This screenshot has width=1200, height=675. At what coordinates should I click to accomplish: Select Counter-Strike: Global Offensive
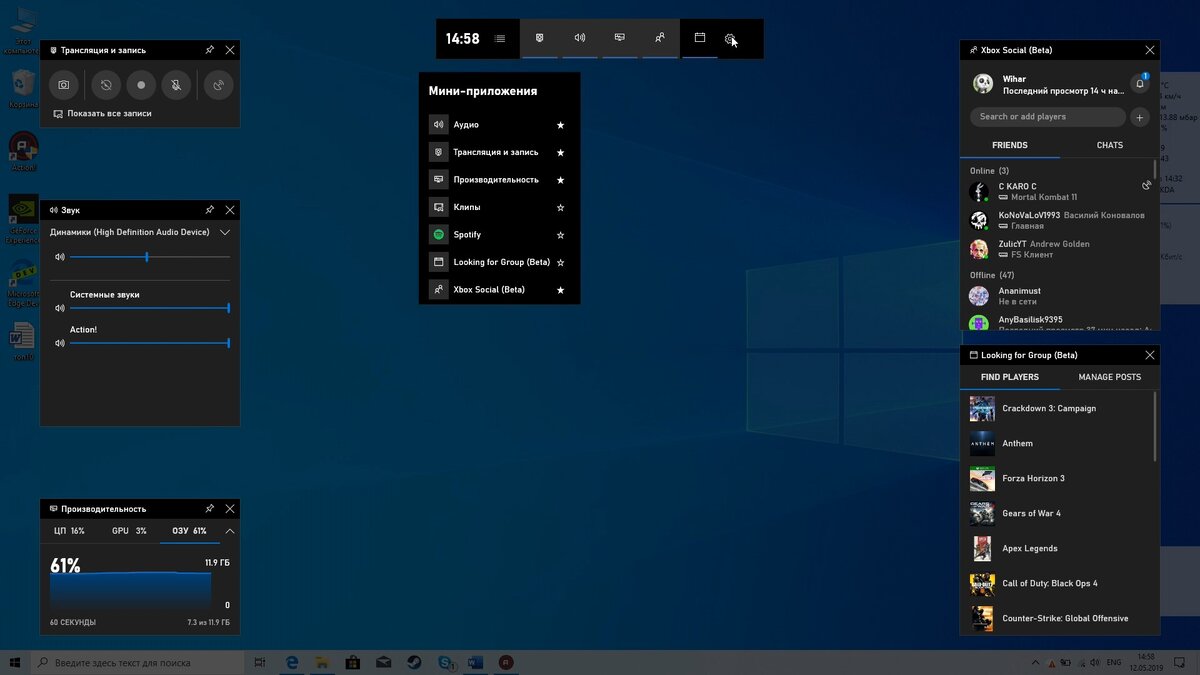click(1056, 618)
